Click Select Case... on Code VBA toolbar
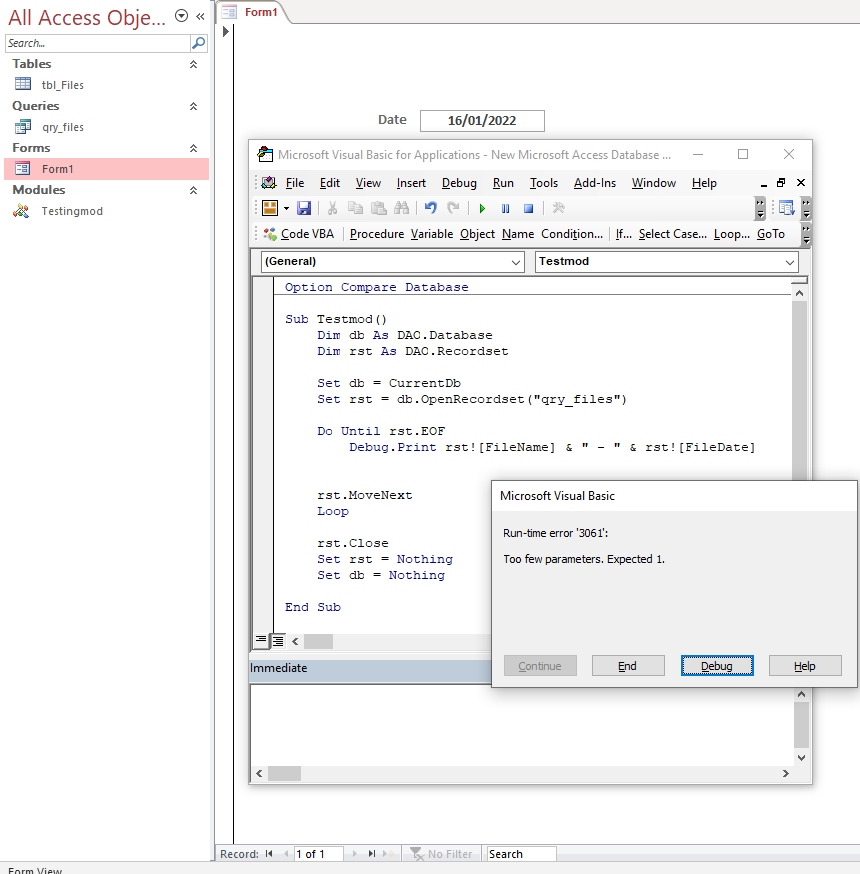 click(x=673, y=234)
